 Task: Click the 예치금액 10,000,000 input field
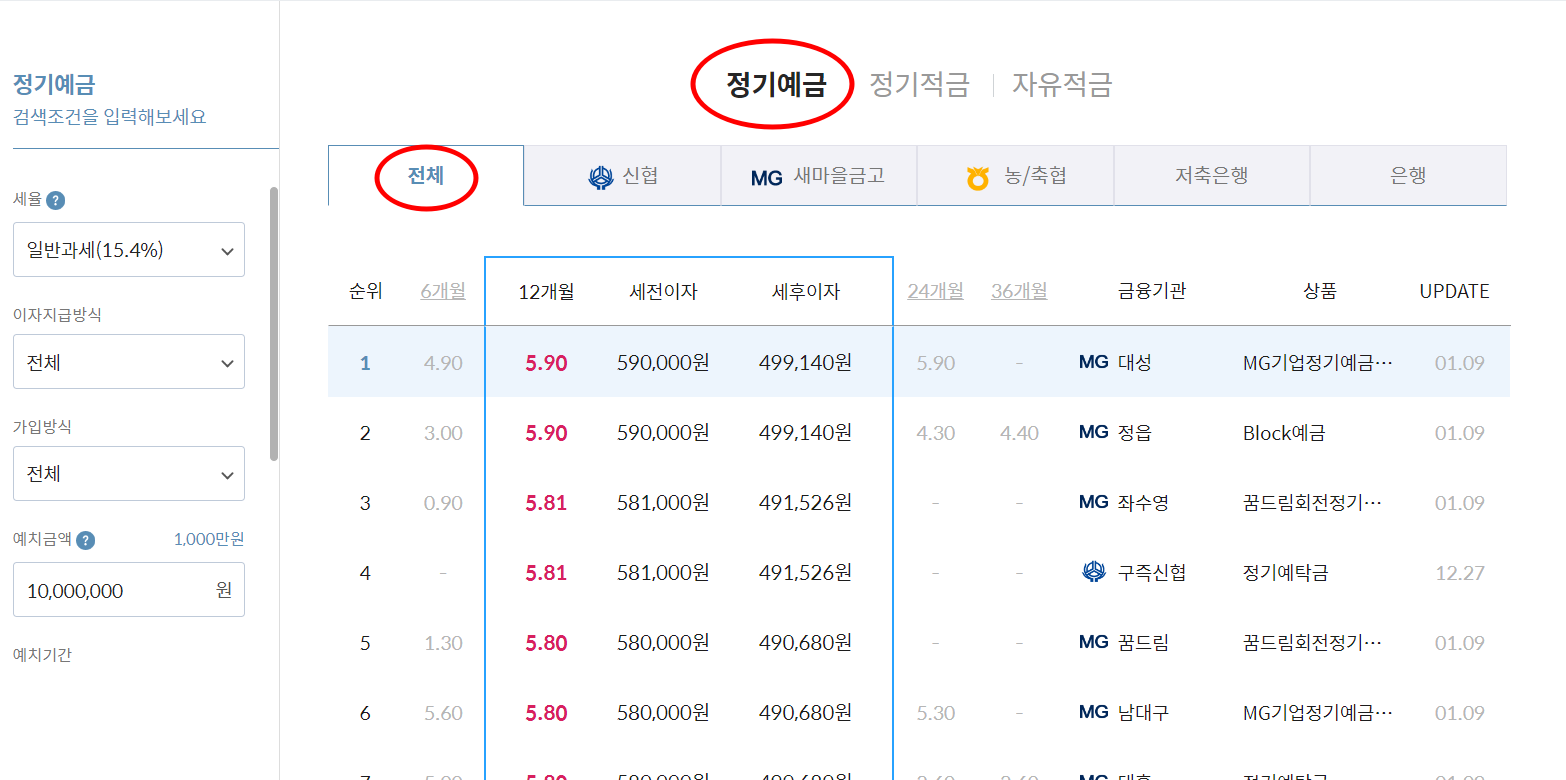[129, 590]
